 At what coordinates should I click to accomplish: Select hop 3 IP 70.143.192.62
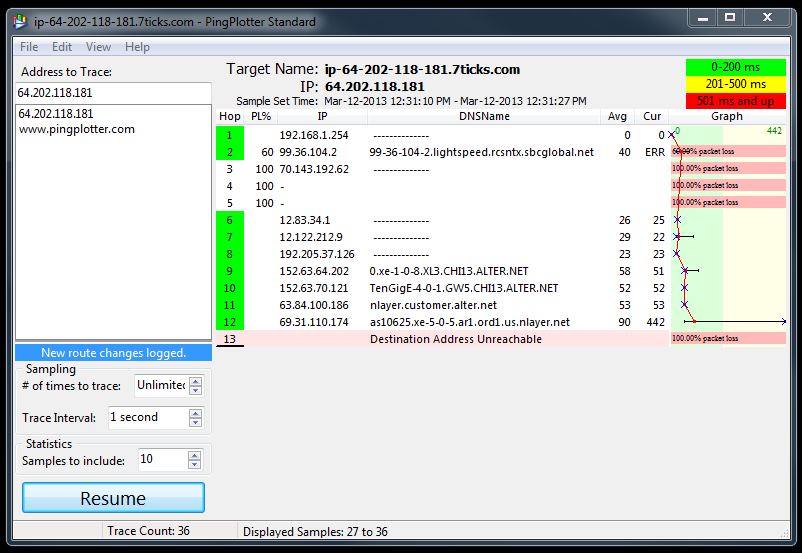314,169
